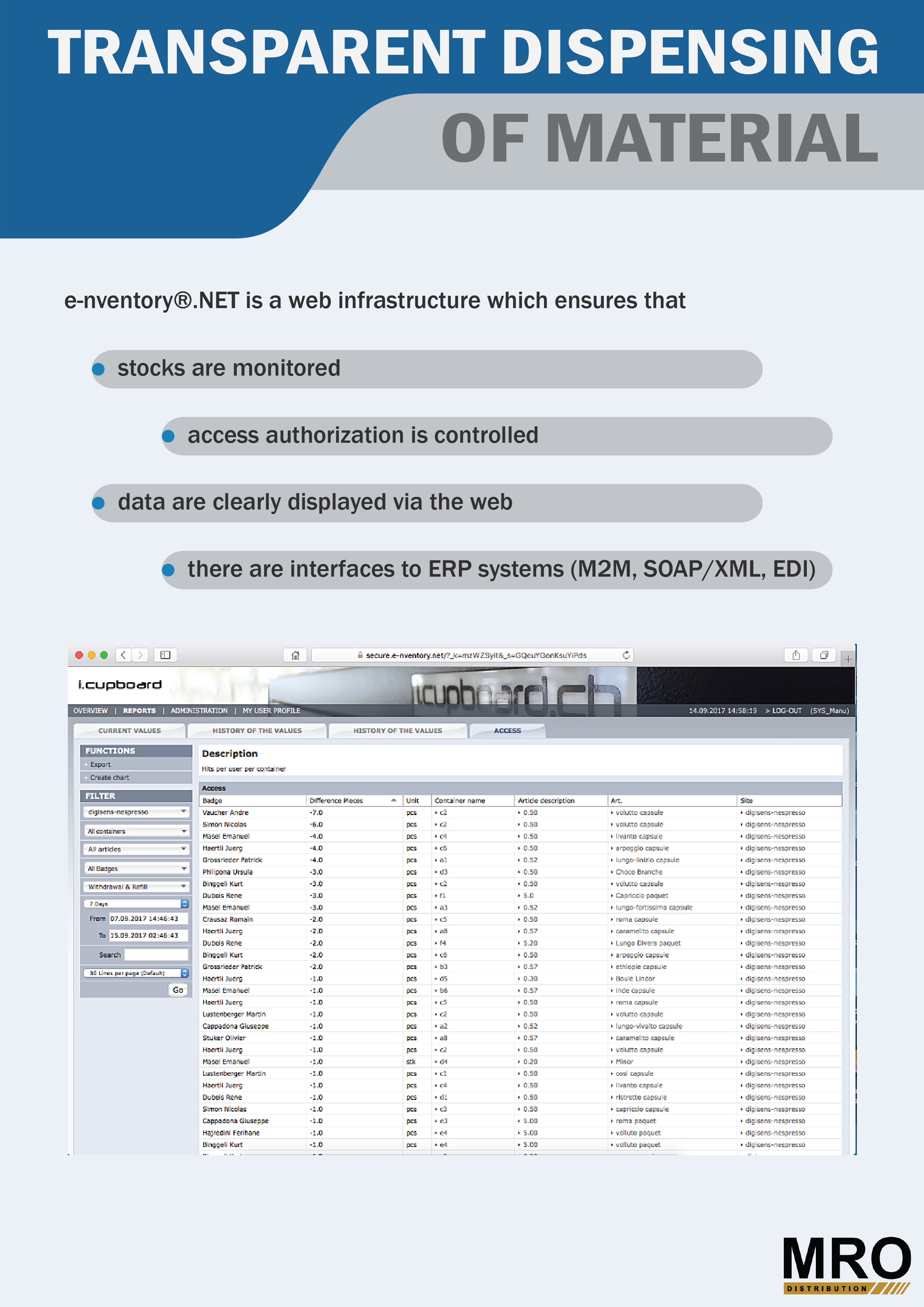
Task: Show all tabs overview icon
Action: click(x=823, y=655)
